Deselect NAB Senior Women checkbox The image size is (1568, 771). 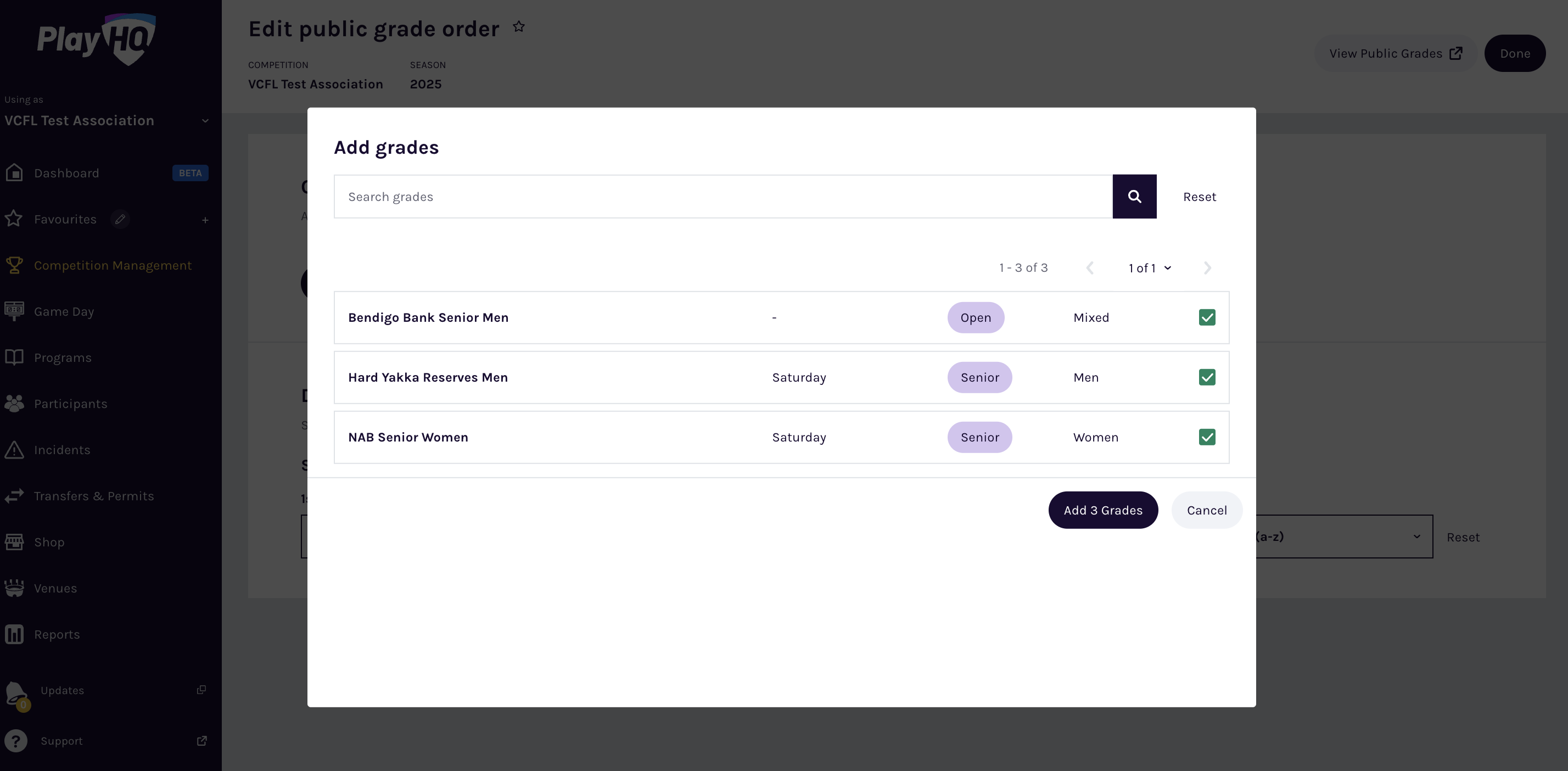point(1206,437)
